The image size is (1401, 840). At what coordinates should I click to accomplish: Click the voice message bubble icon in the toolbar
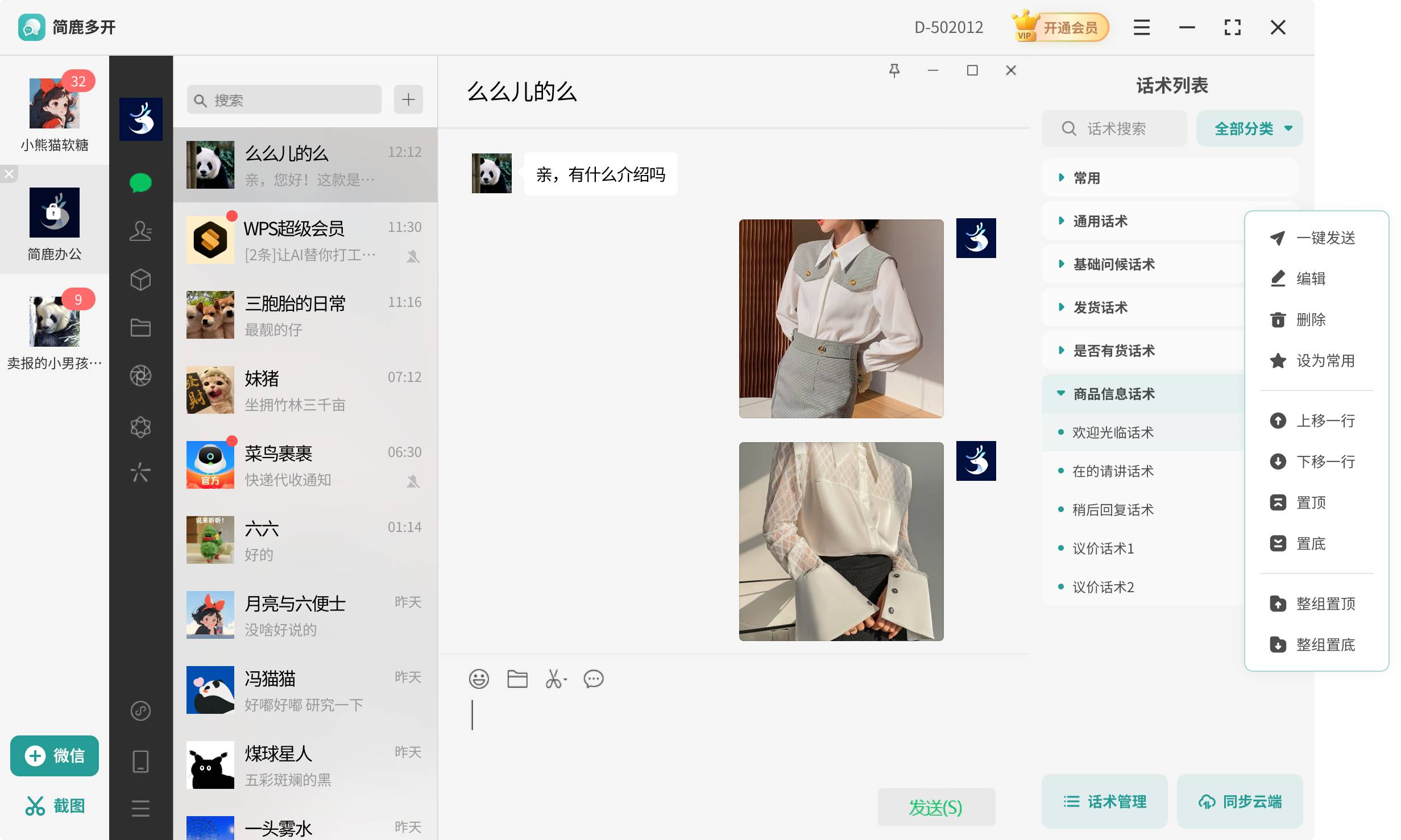(x=594, y=679)
